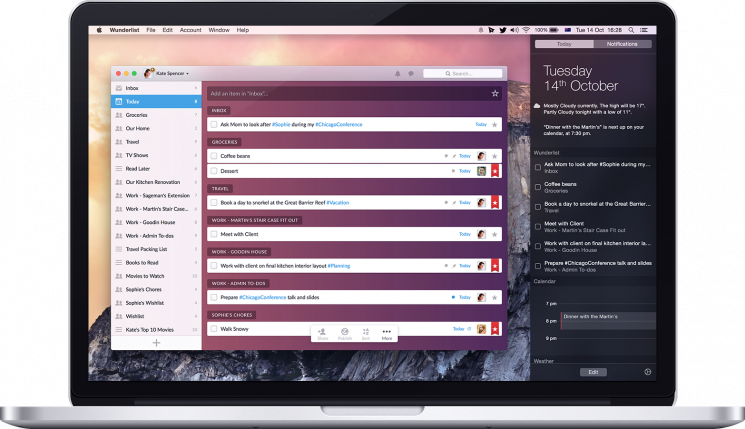Remove the red star ribbon on Dessert
Viewport: 745px width, 429px height.
495,171
